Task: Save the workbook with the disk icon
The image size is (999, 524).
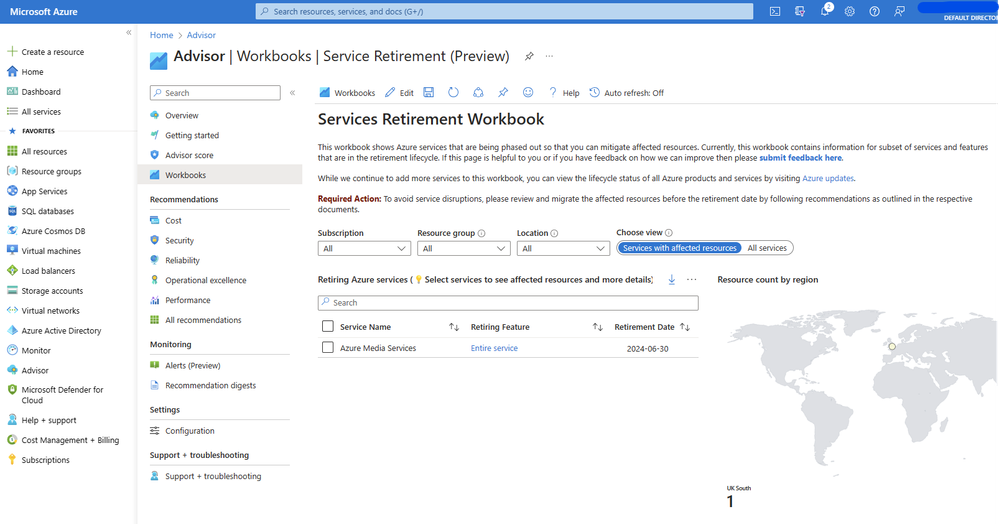Action: point(429,92)
